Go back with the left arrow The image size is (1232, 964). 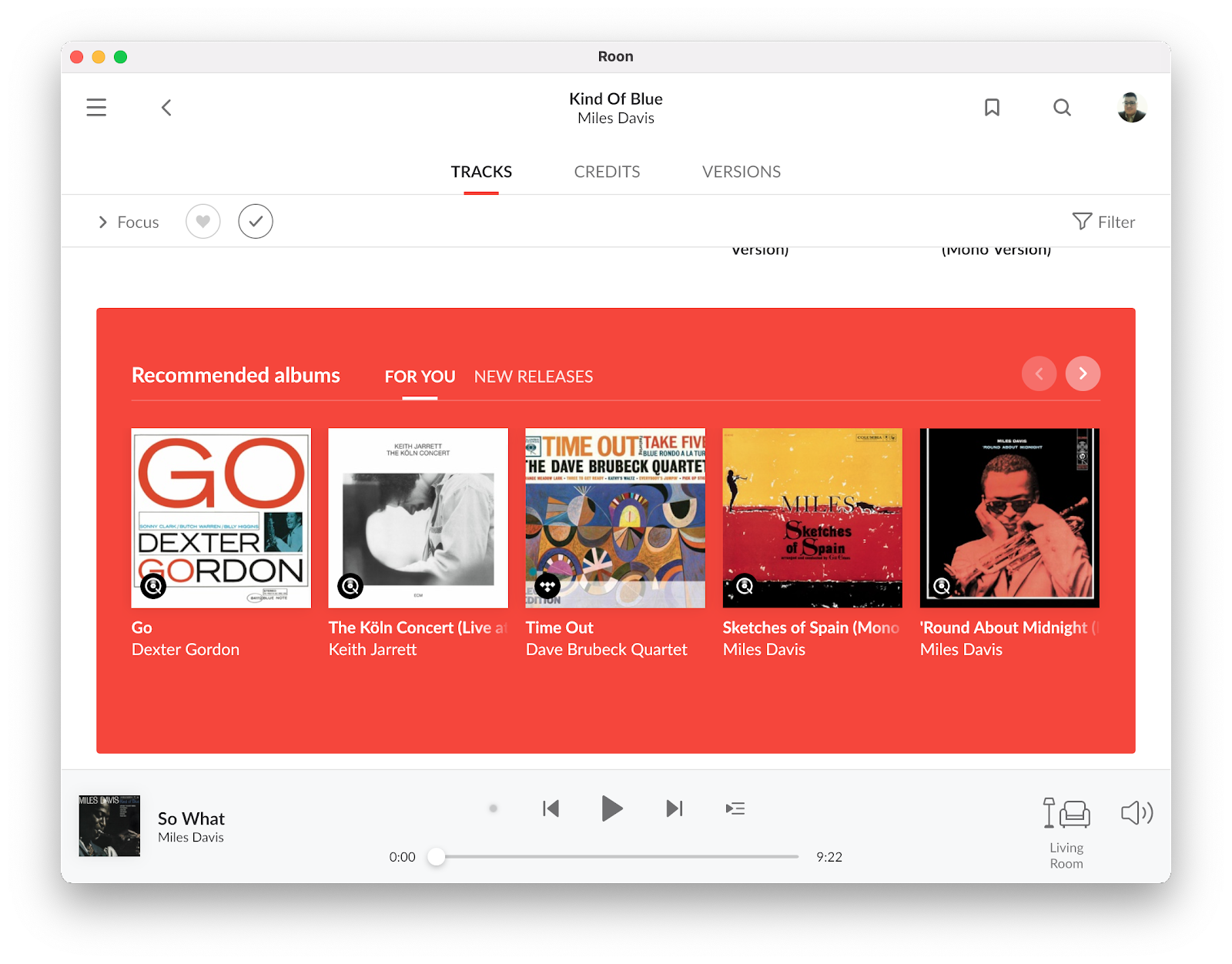[166, 107]
